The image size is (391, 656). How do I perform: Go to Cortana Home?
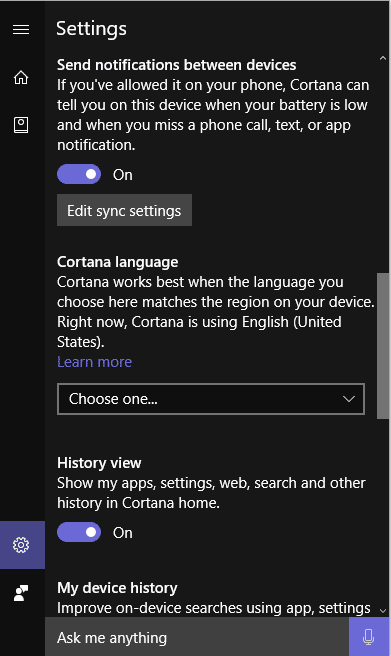[21, 77]
